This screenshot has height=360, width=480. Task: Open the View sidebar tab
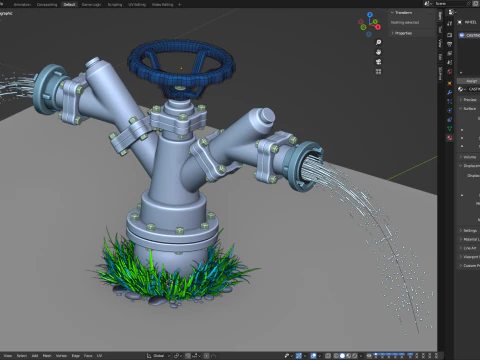coord(440,43)
